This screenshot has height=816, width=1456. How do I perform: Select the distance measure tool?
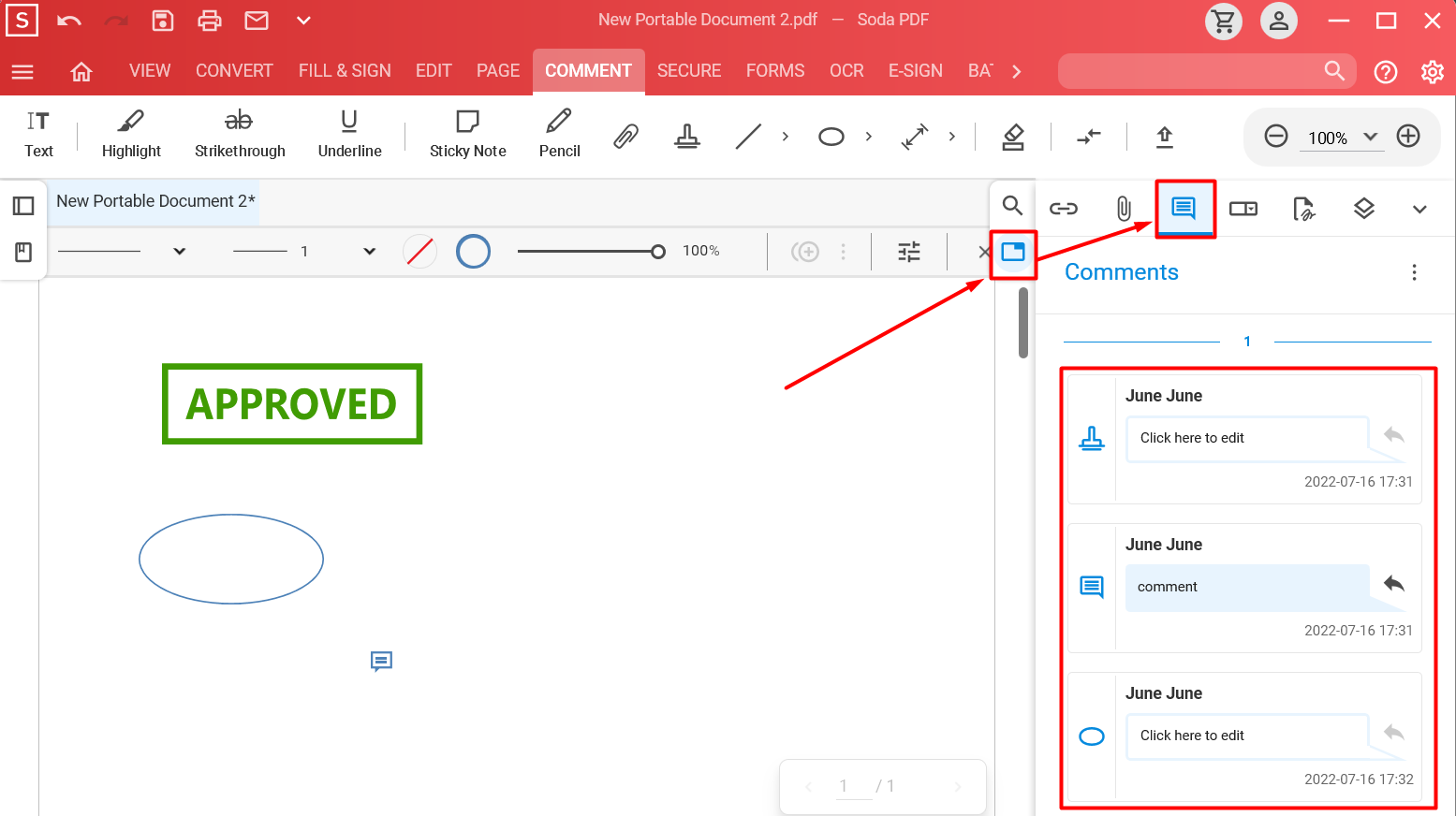(x=915, y=137)
